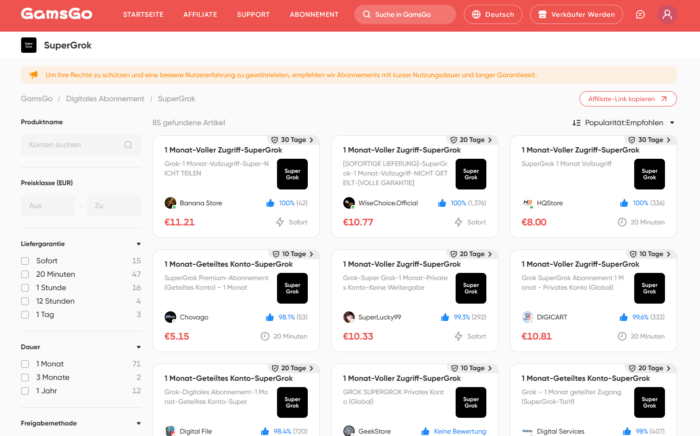Check the 1 Jahr duration filter
The image size is (700, 436).
[25, 391]
